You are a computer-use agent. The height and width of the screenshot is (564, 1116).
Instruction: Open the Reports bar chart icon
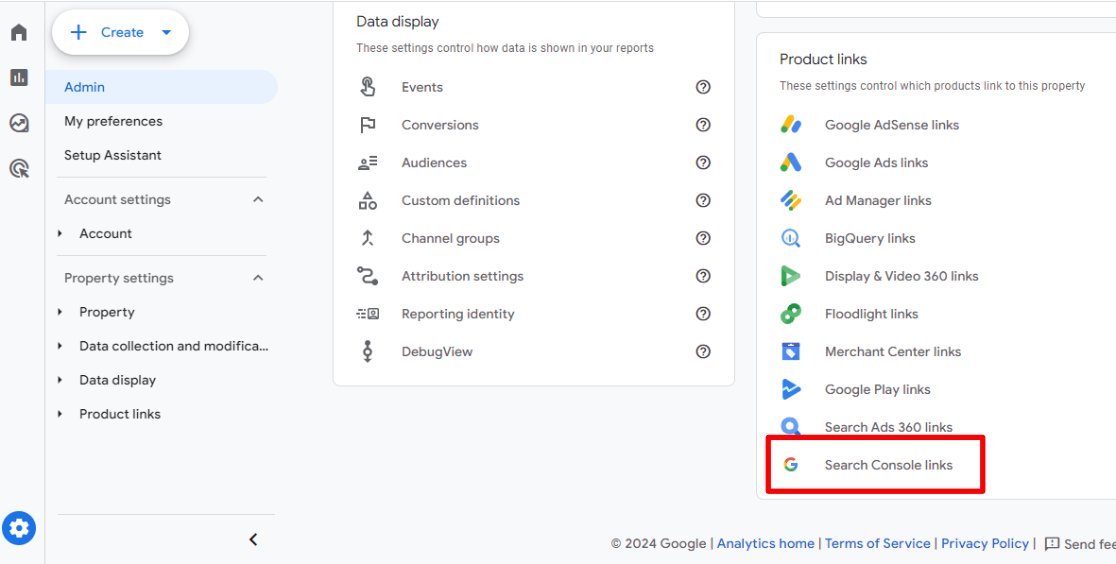click(19, 78)
